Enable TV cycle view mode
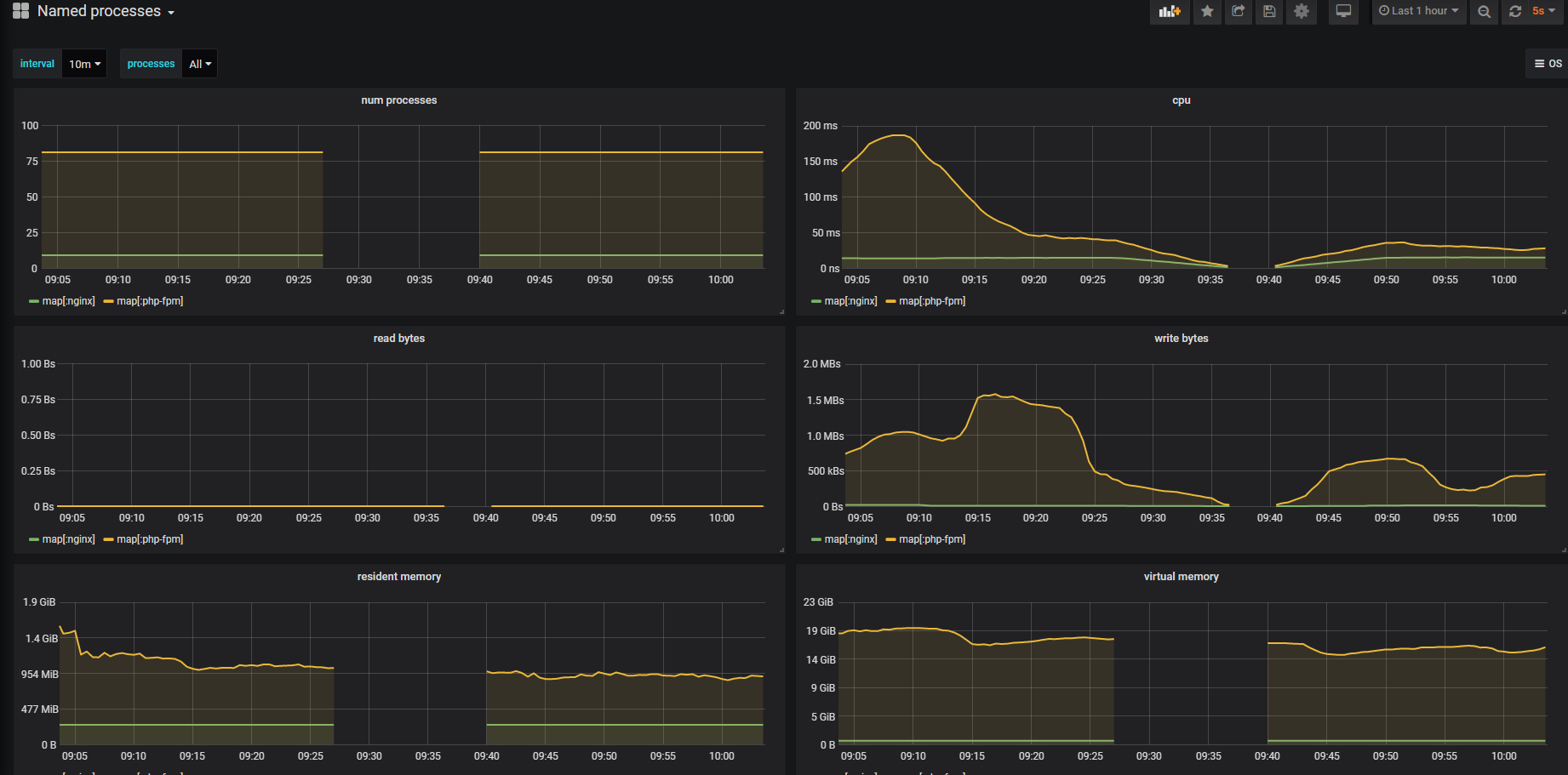This screenshot has width=1568, height=775. pyautogui.click(x=1343, y=11)
